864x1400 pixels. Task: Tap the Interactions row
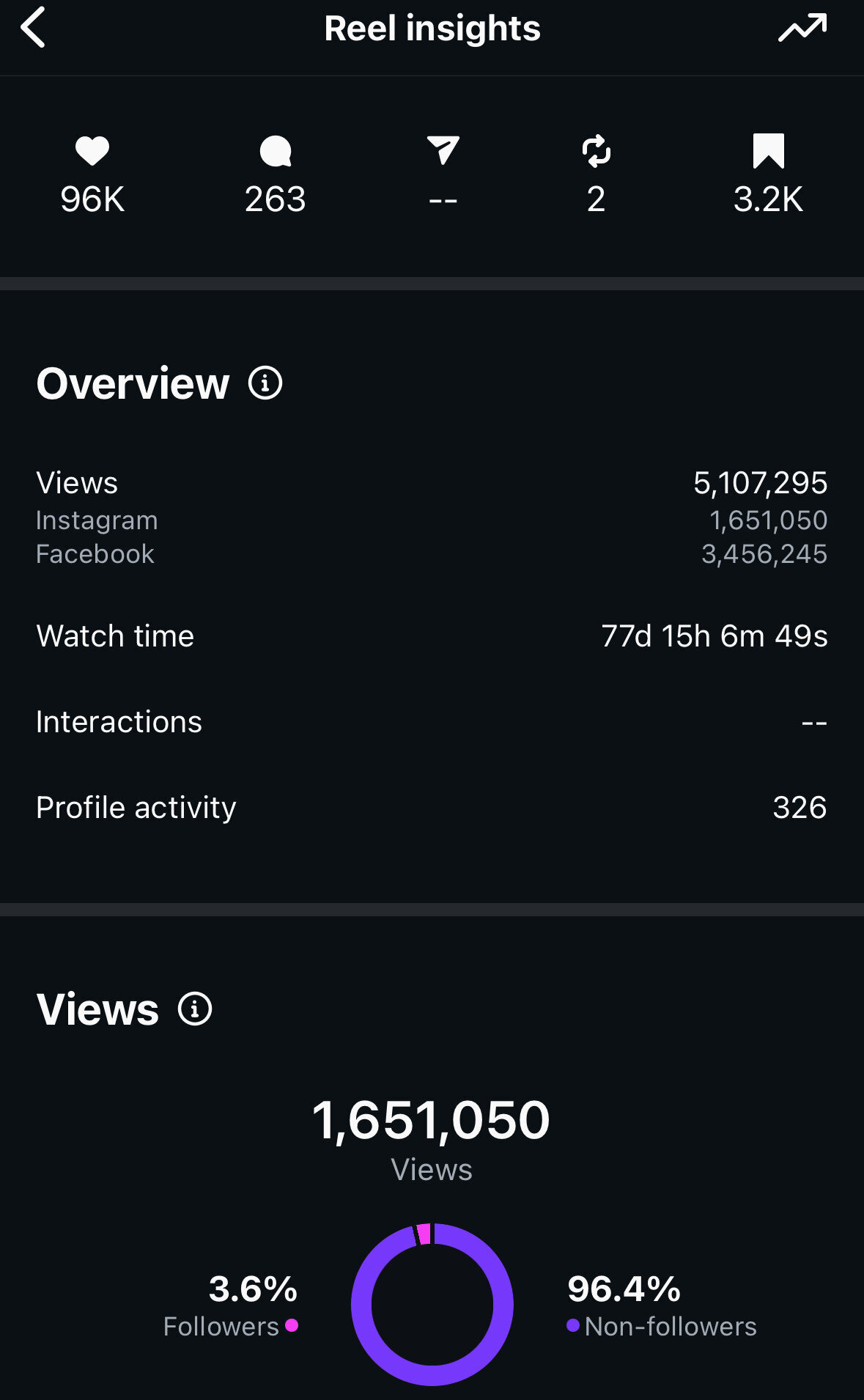click(x=432, y=722)
